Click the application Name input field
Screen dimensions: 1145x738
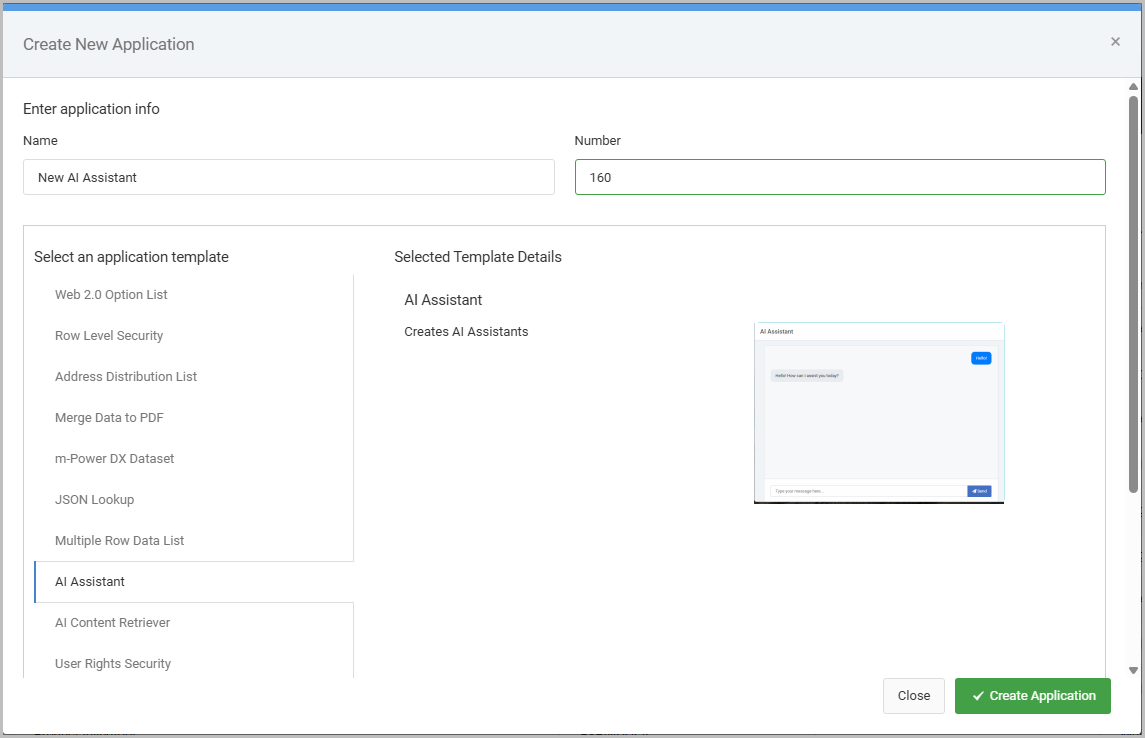click(x=288, y=177)
